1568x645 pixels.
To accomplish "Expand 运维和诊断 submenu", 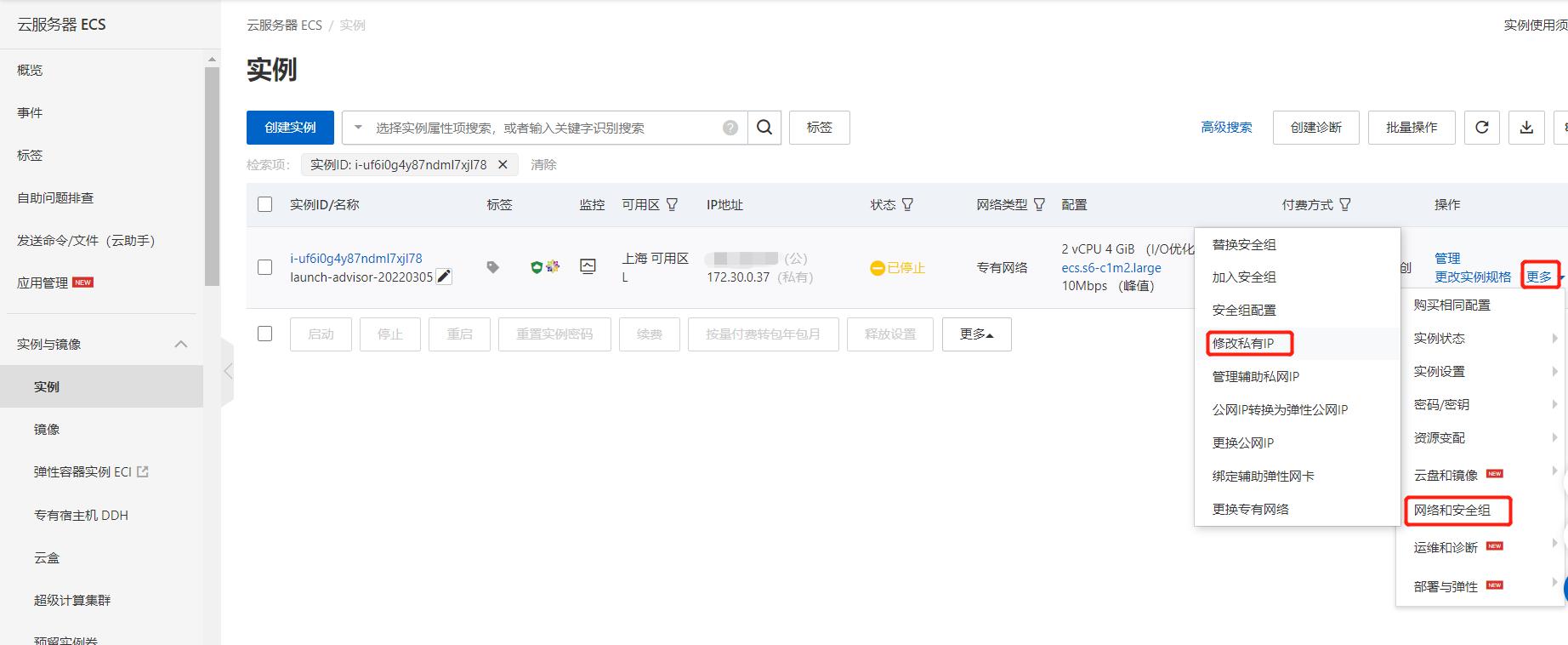I will point(1481,547).
